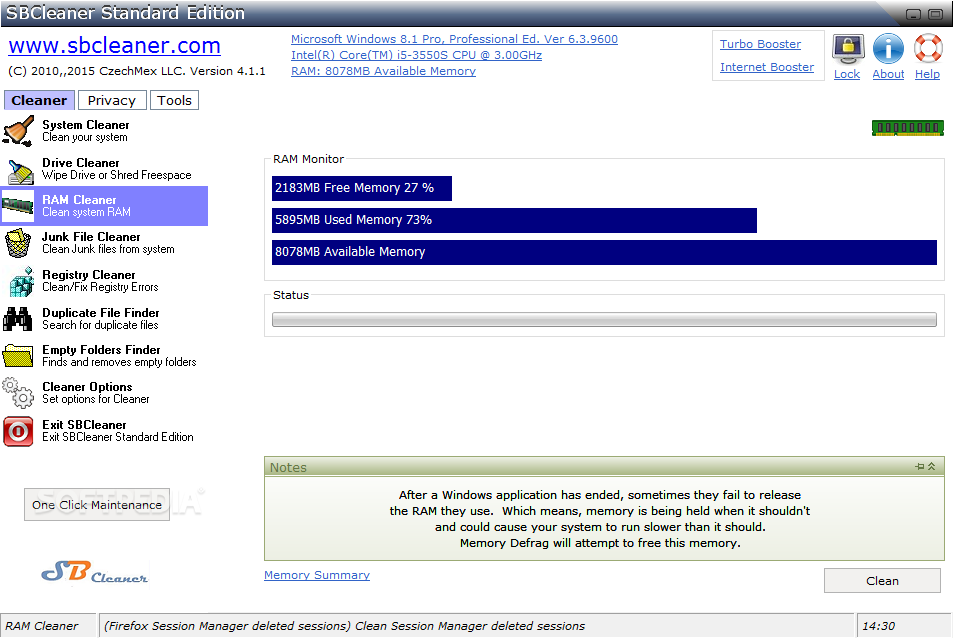This screenshot has height=638, width=953.
Task: Click the System Cleaner broom icon
Action: point(18,131)
